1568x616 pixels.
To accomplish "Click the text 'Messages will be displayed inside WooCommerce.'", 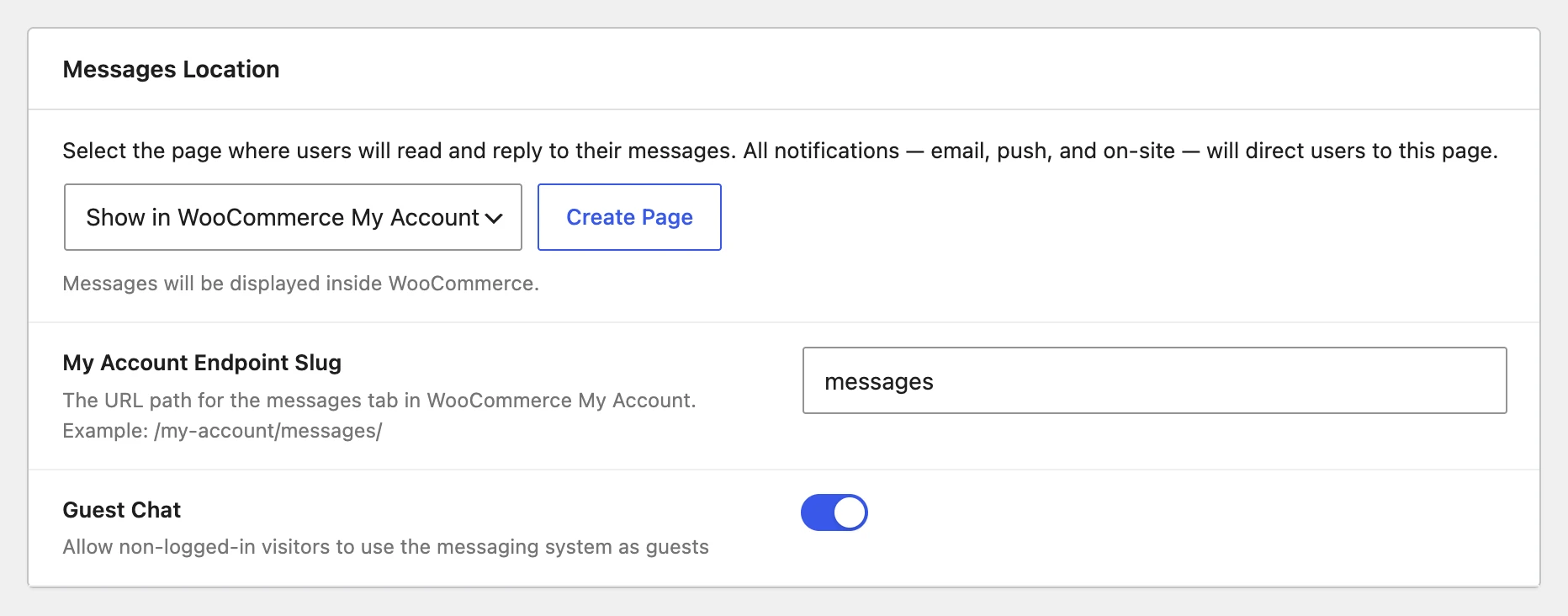I will [x=300, y=284].
